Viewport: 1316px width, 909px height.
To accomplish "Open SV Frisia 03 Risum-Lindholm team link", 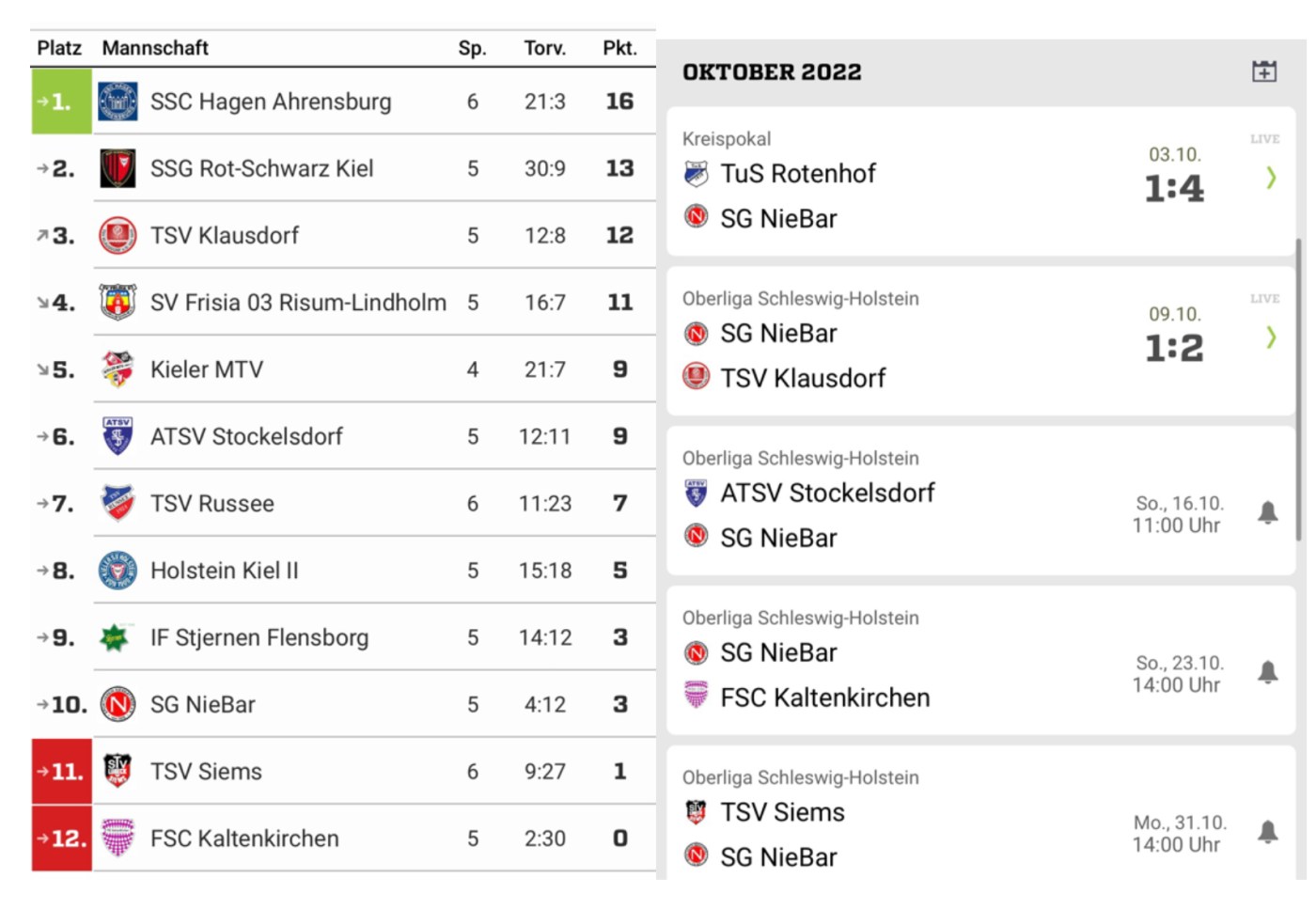I will click(x=298, y=303).
